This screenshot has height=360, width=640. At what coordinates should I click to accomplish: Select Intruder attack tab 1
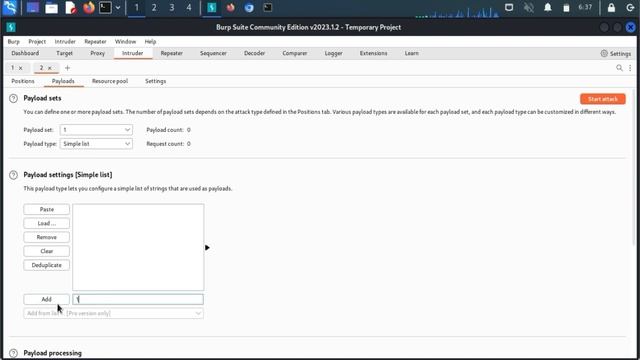pyautogui.click(x=13, y=68)
